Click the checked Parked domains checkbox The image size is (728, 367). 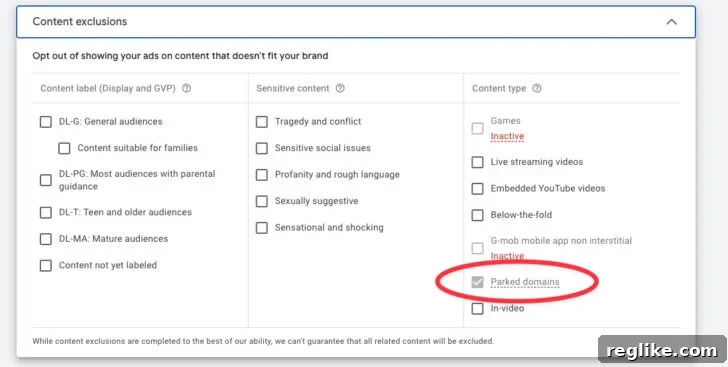(477, 282)
